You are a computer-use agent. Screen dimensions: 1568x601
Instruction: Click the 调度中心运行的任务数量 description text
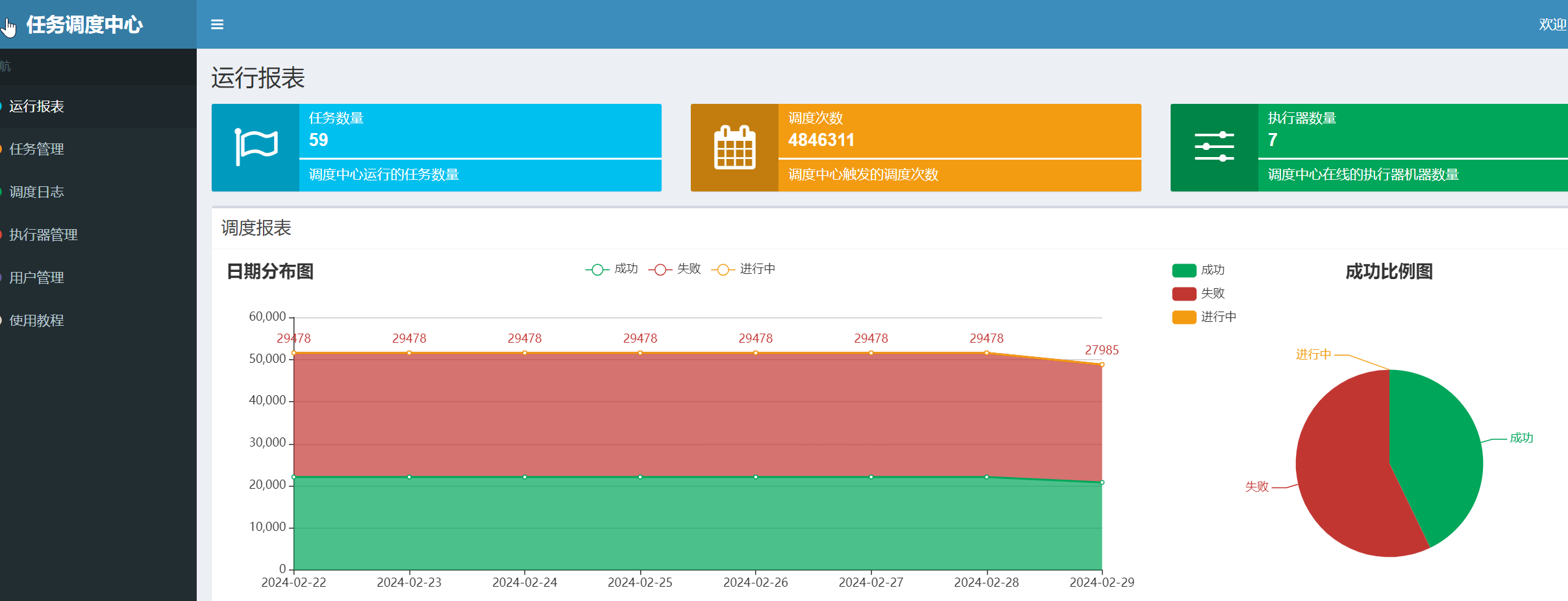click(384, 175)
